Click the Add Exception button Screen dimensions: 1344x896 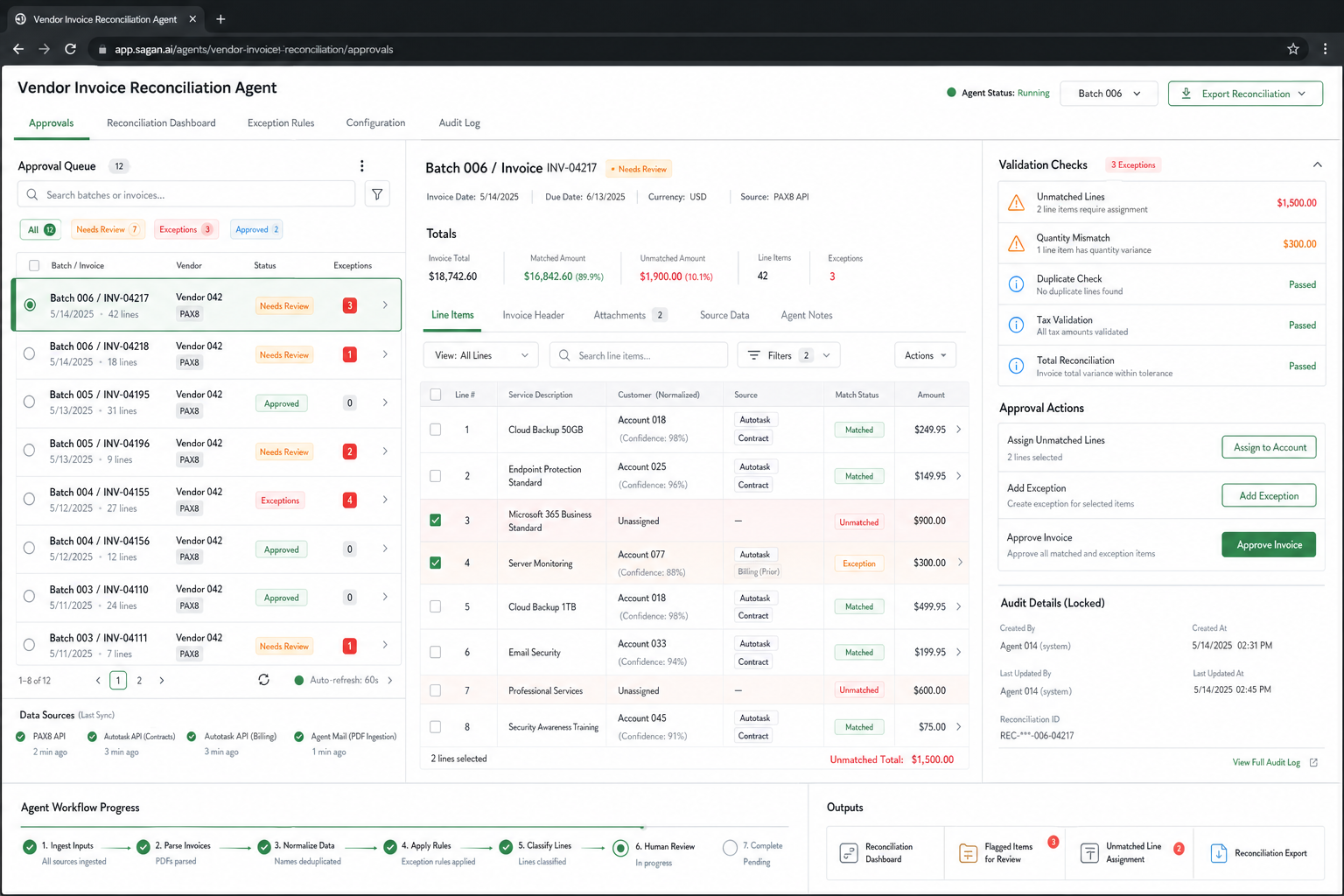1269,495
